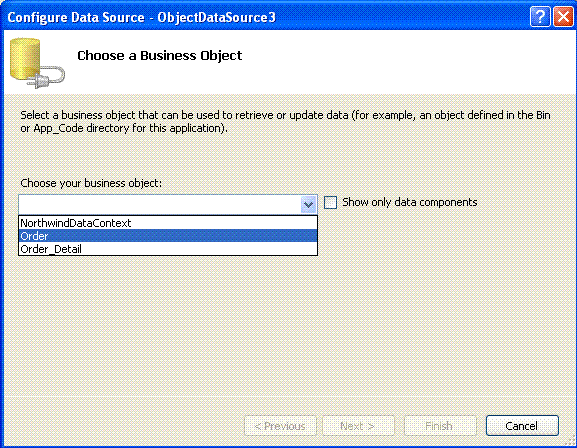Click the Show only data components label
Image resolution: width=577 pixels, height=448 pixels.
[410, 202]
